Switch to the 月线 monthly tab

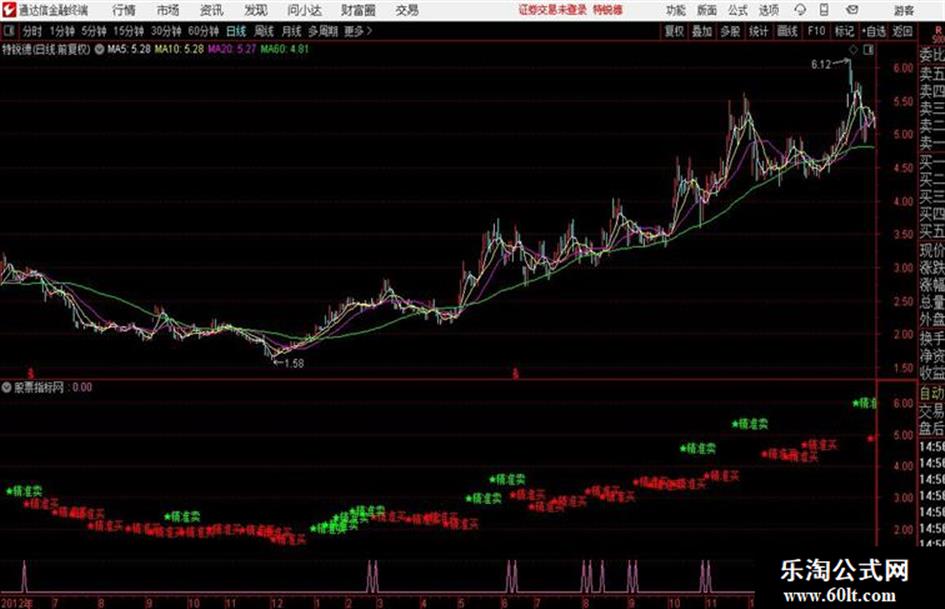click(x=292, y=31)
